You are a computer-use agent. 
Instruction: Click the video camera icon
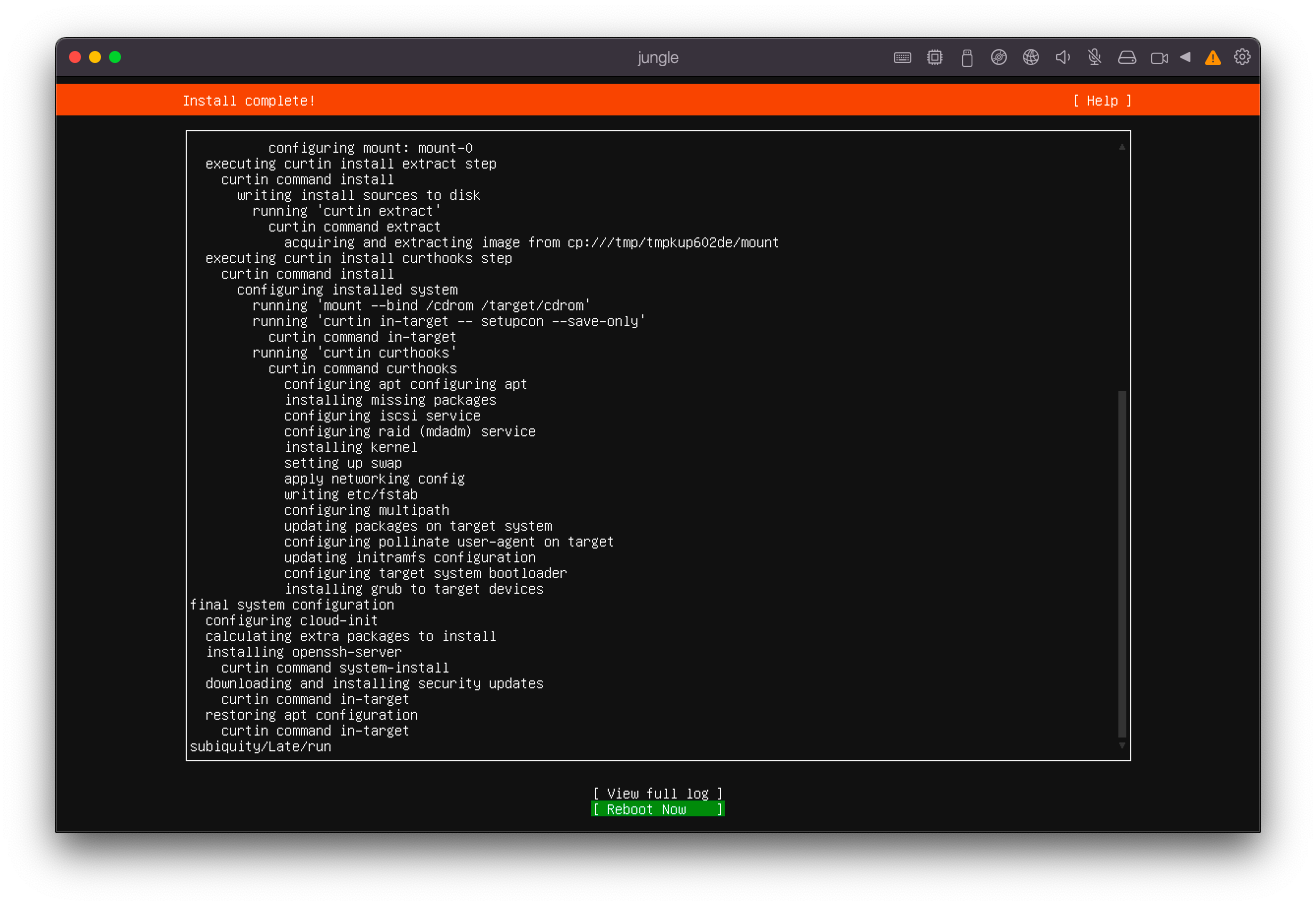tap(1159, 58)
